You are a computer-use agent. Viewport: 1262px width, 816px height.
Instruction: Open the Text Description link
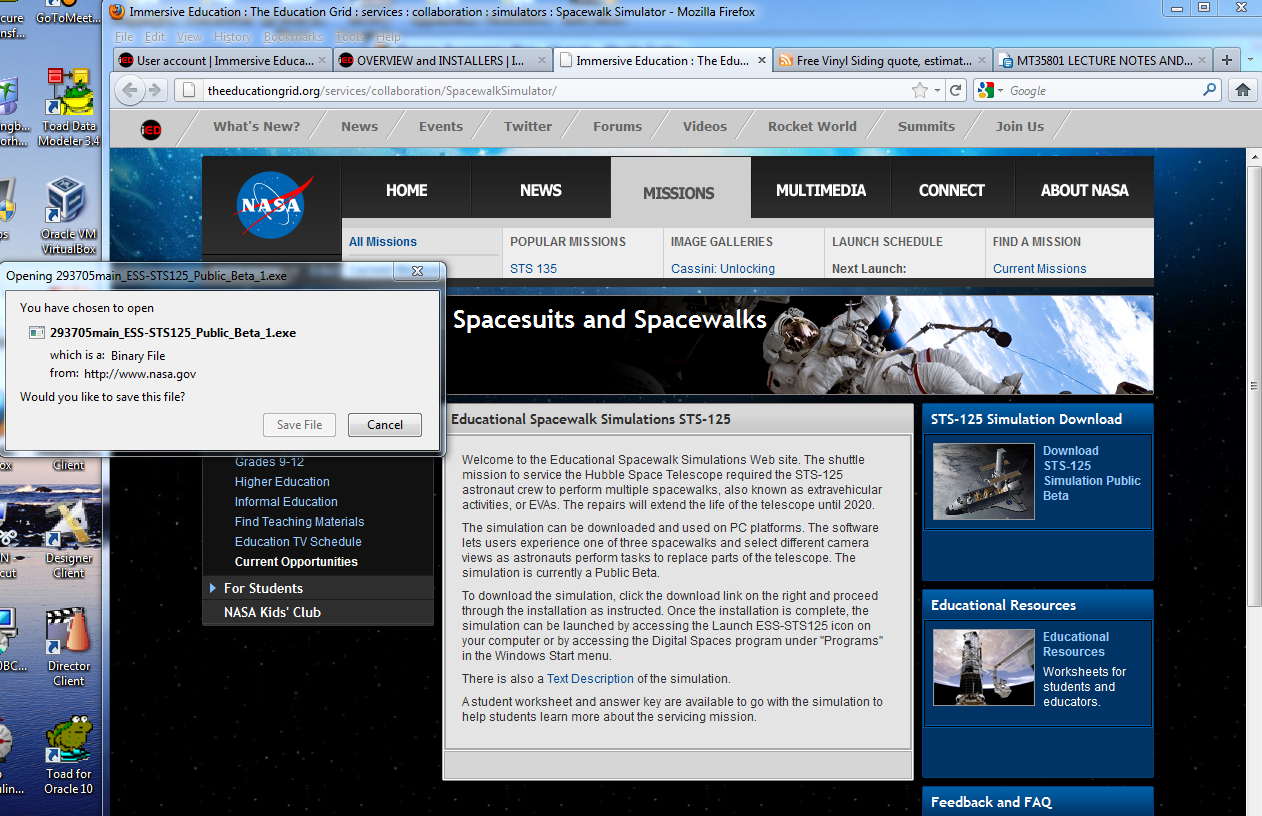[x=590, y=679]
